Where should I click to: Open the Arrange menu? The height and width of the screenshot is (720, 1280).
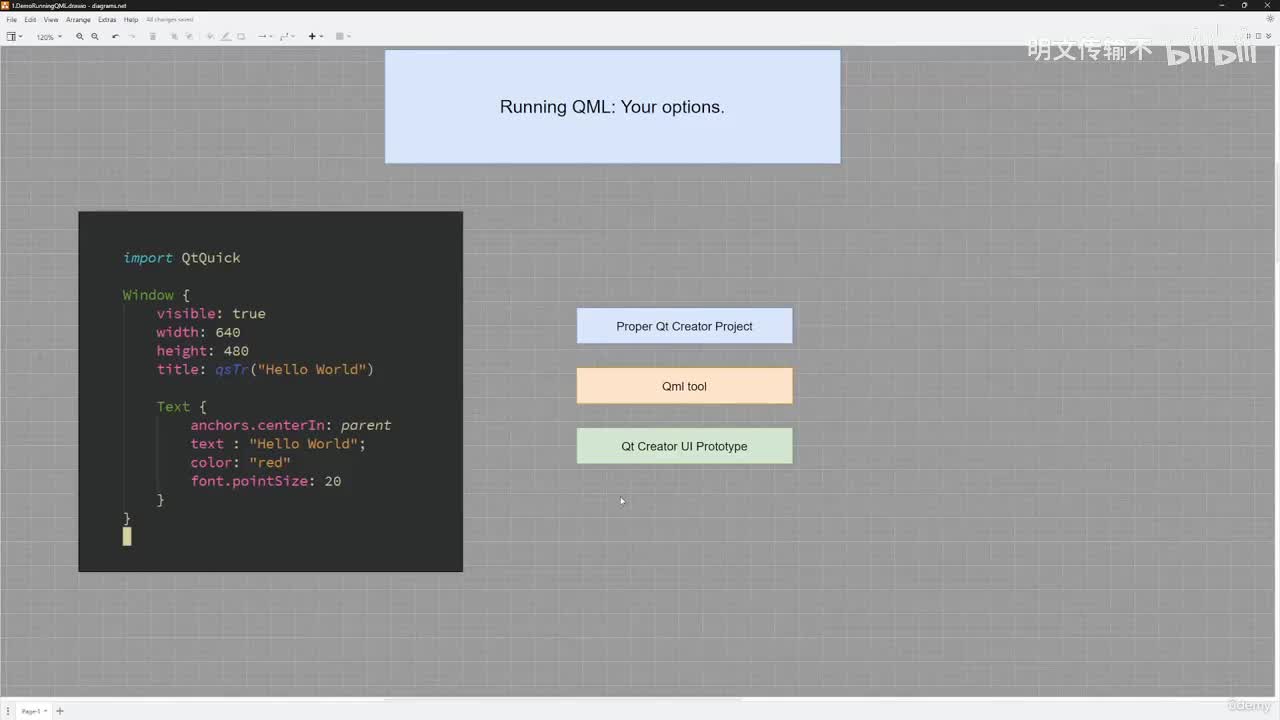78,20
